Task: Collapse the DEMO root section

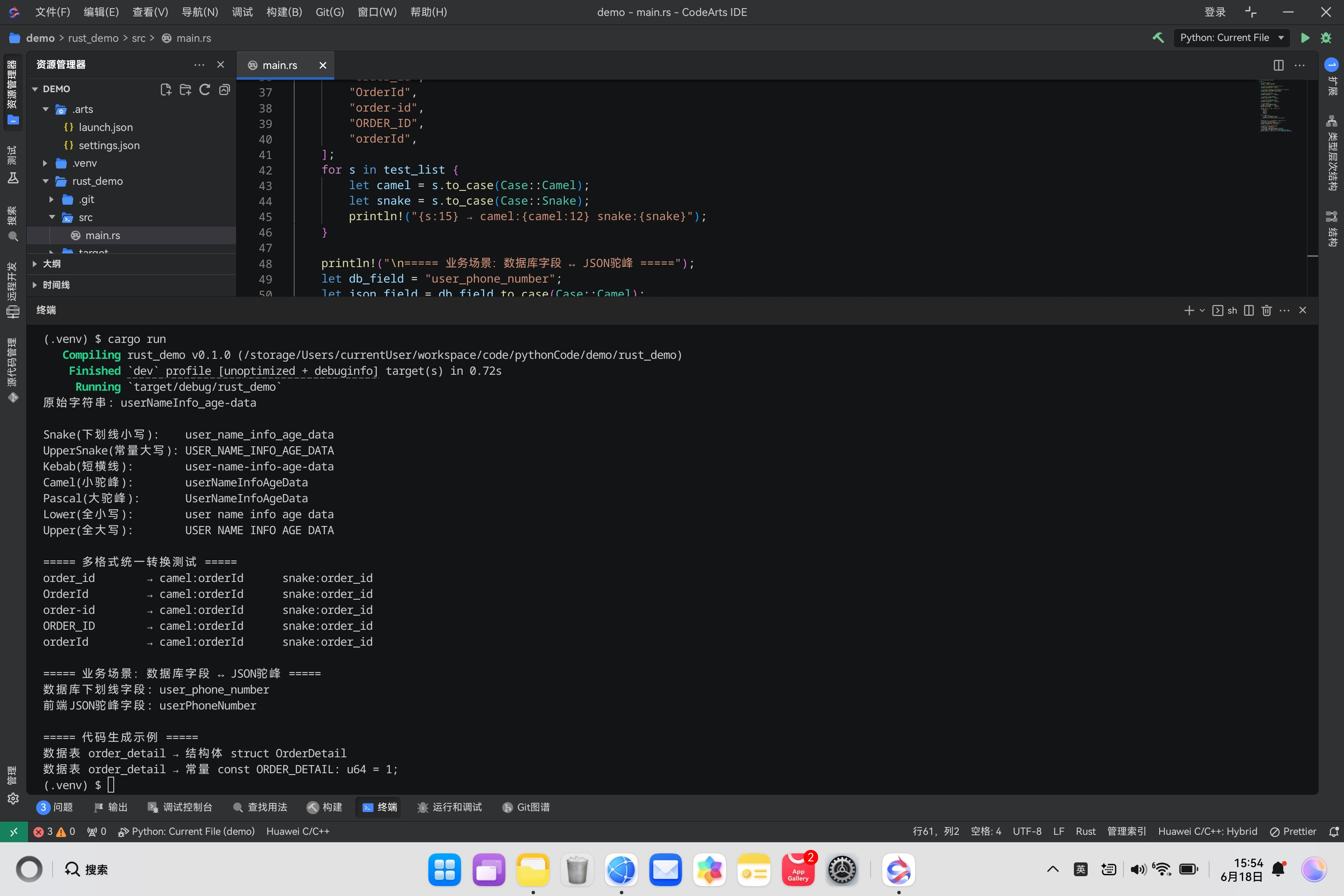Action: [35, 89]
